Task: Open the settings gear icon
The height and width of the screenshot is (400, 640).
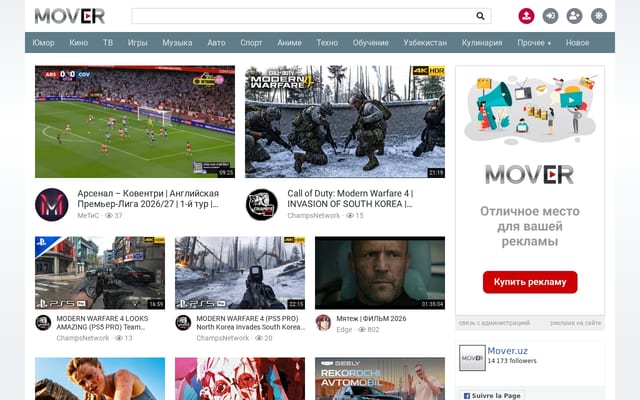Action: [599, 16]
